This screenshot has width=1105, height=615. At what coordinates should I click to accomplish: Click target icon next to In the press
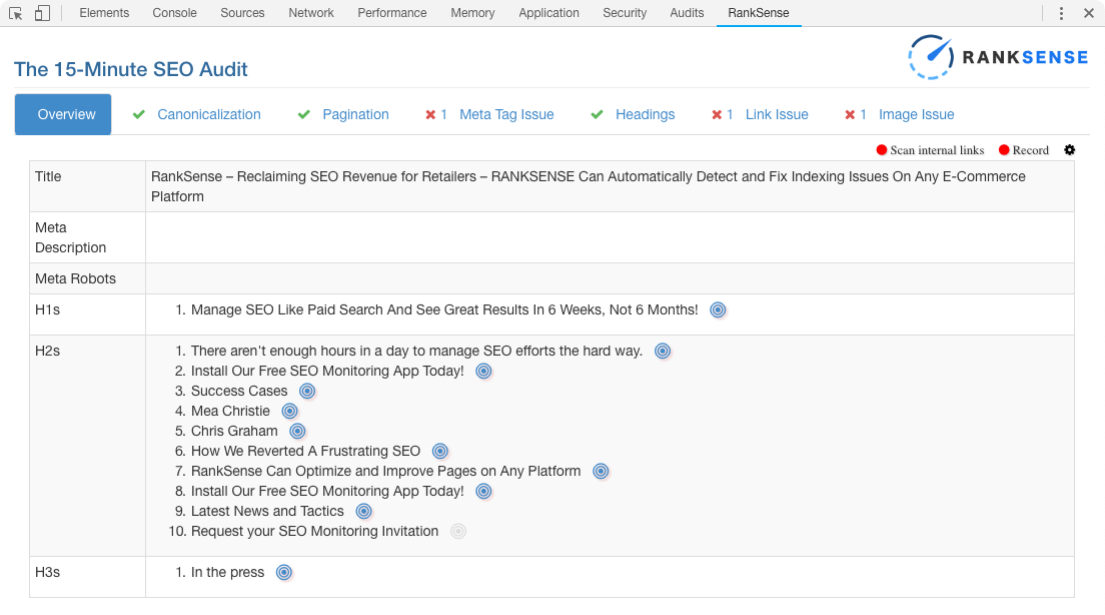[284, 573]
